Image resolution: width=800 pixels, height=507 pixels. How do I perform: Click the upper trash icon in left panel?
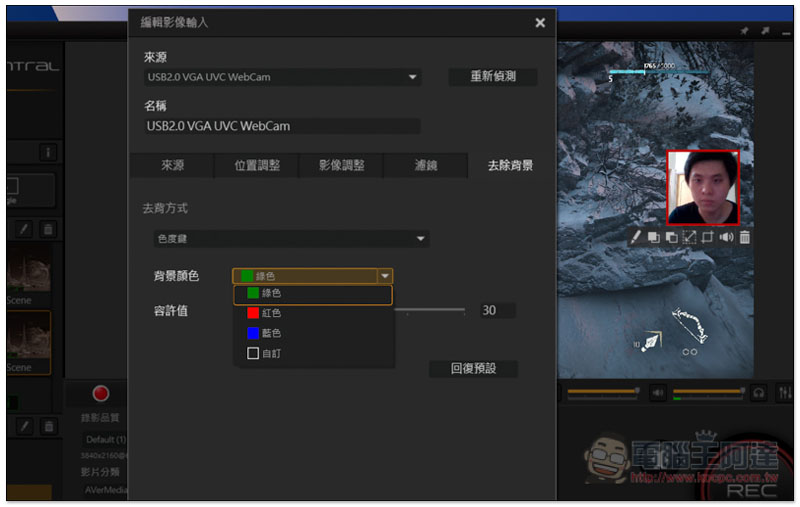tap(48, 230)
